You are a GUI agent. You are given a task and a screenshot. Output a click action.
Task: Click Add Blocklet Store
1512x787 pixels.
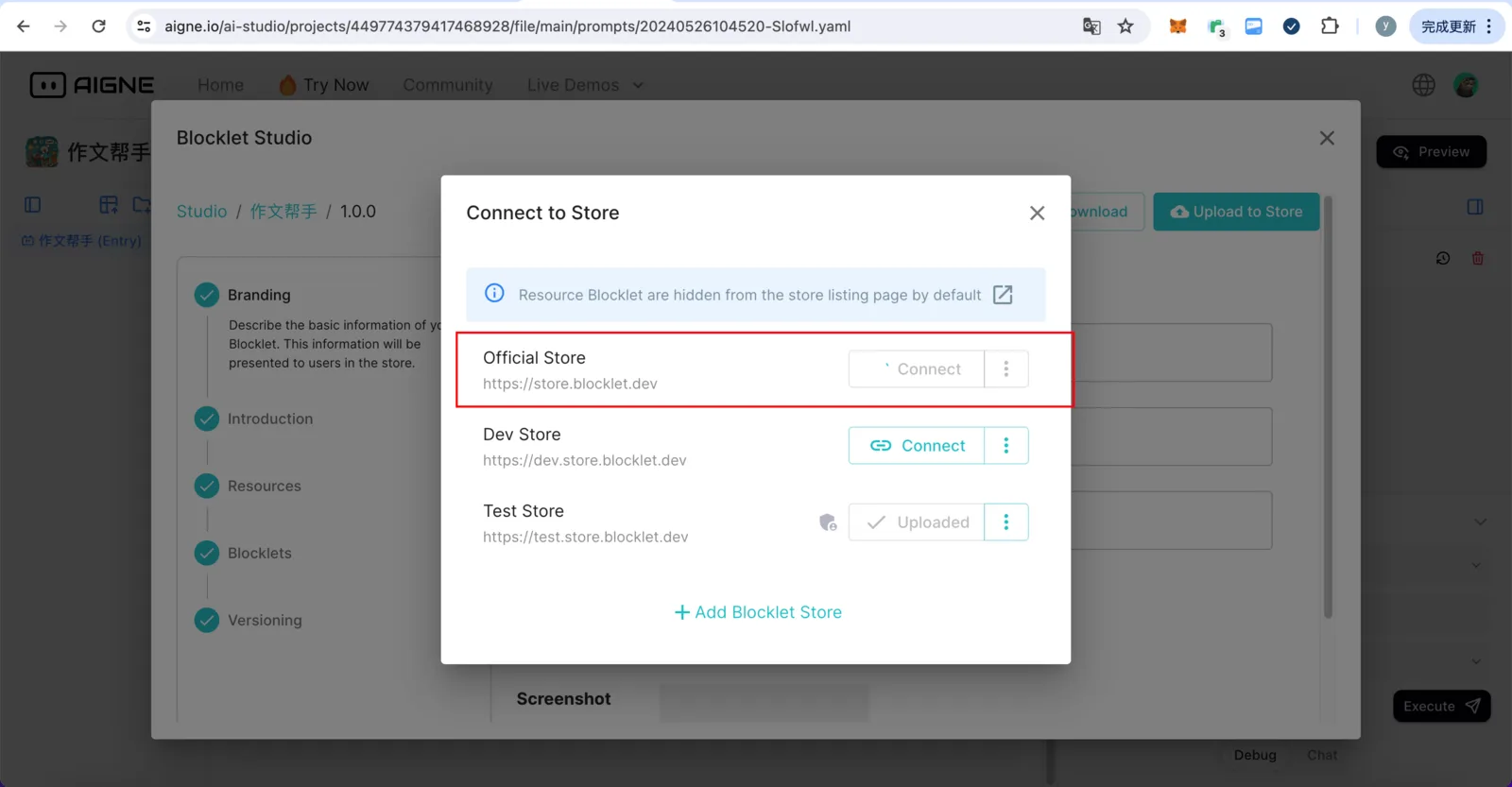[x=758, y=612]
